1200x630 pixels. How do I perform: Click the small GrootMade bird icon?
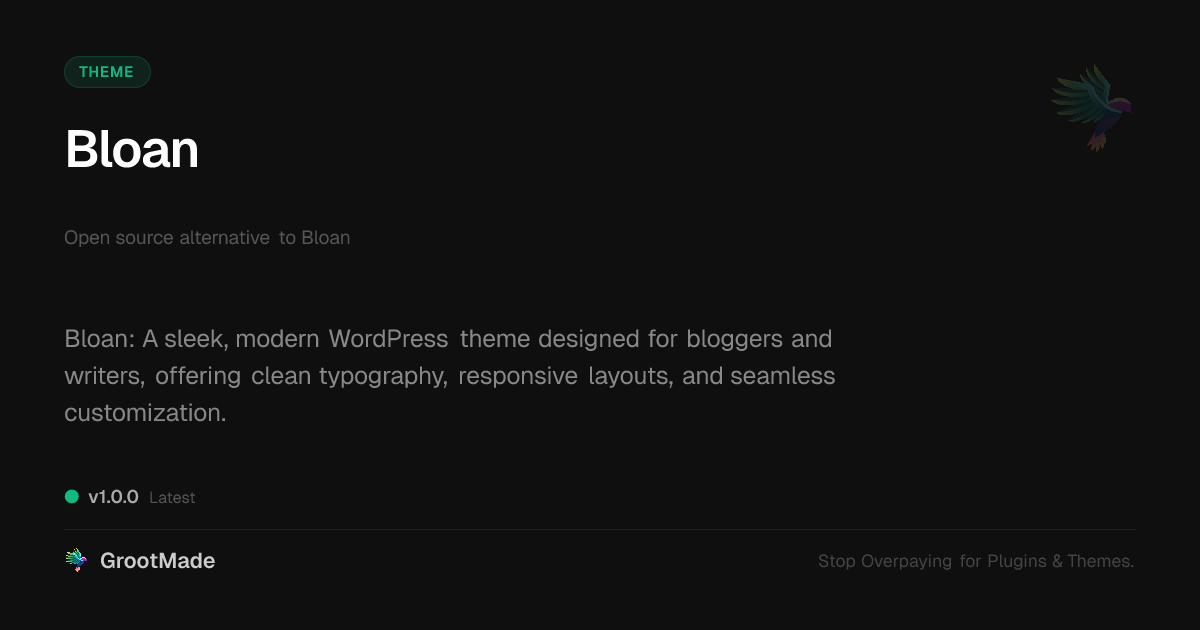coord(76,561)
